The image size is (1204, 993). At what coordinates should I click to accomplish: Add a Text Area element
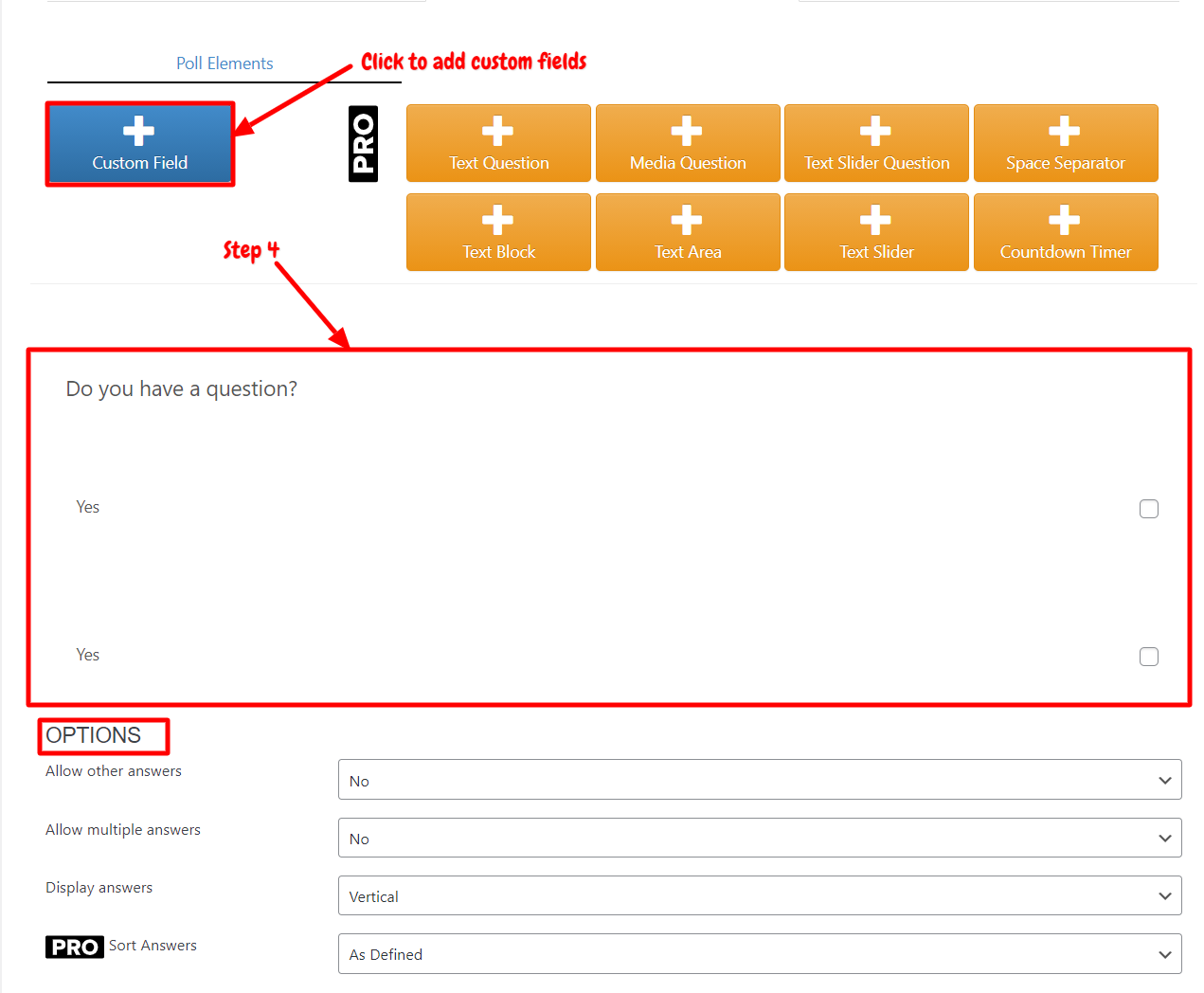tap(688, 232)
